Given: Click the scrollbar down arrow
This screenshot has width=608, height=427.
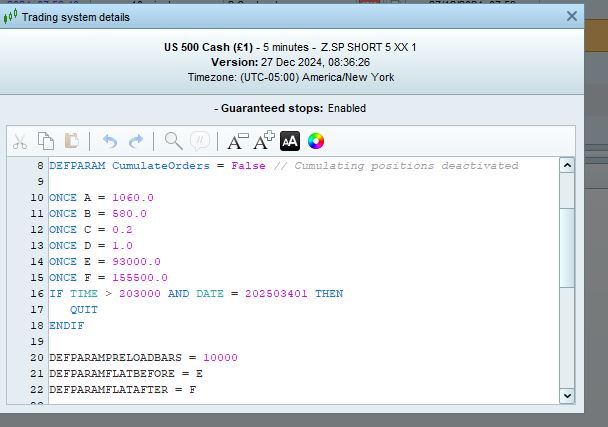Looking at the screenshot, I should (567, 396).
